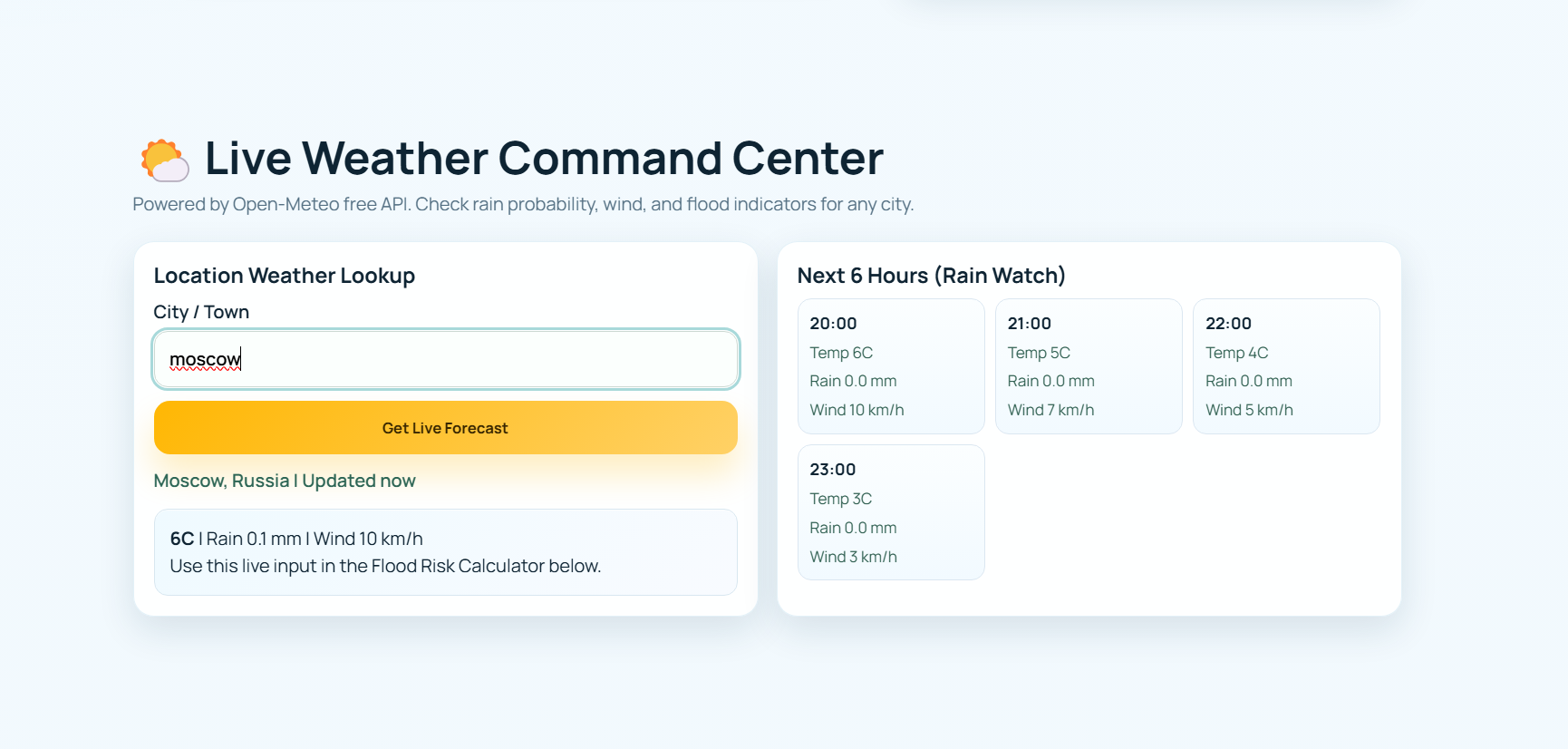This screenshot has width=1568, height=749.
Task: Click the Temp 4C value
Action: click(1237, 353)
